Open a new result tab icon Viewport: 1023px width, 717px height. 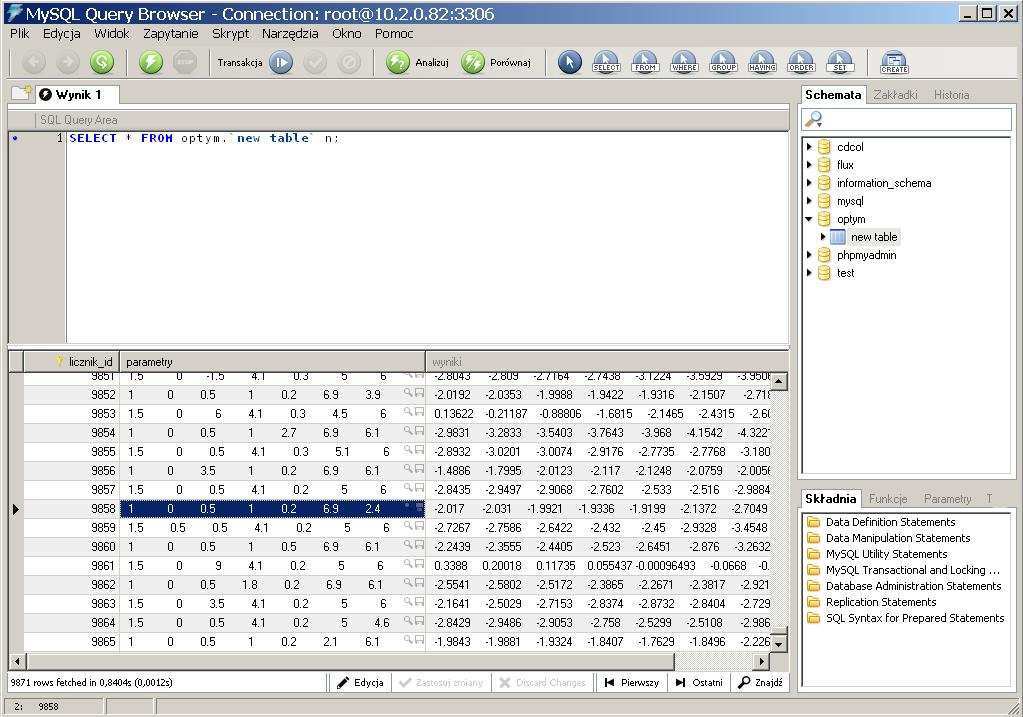pos(21,94)
